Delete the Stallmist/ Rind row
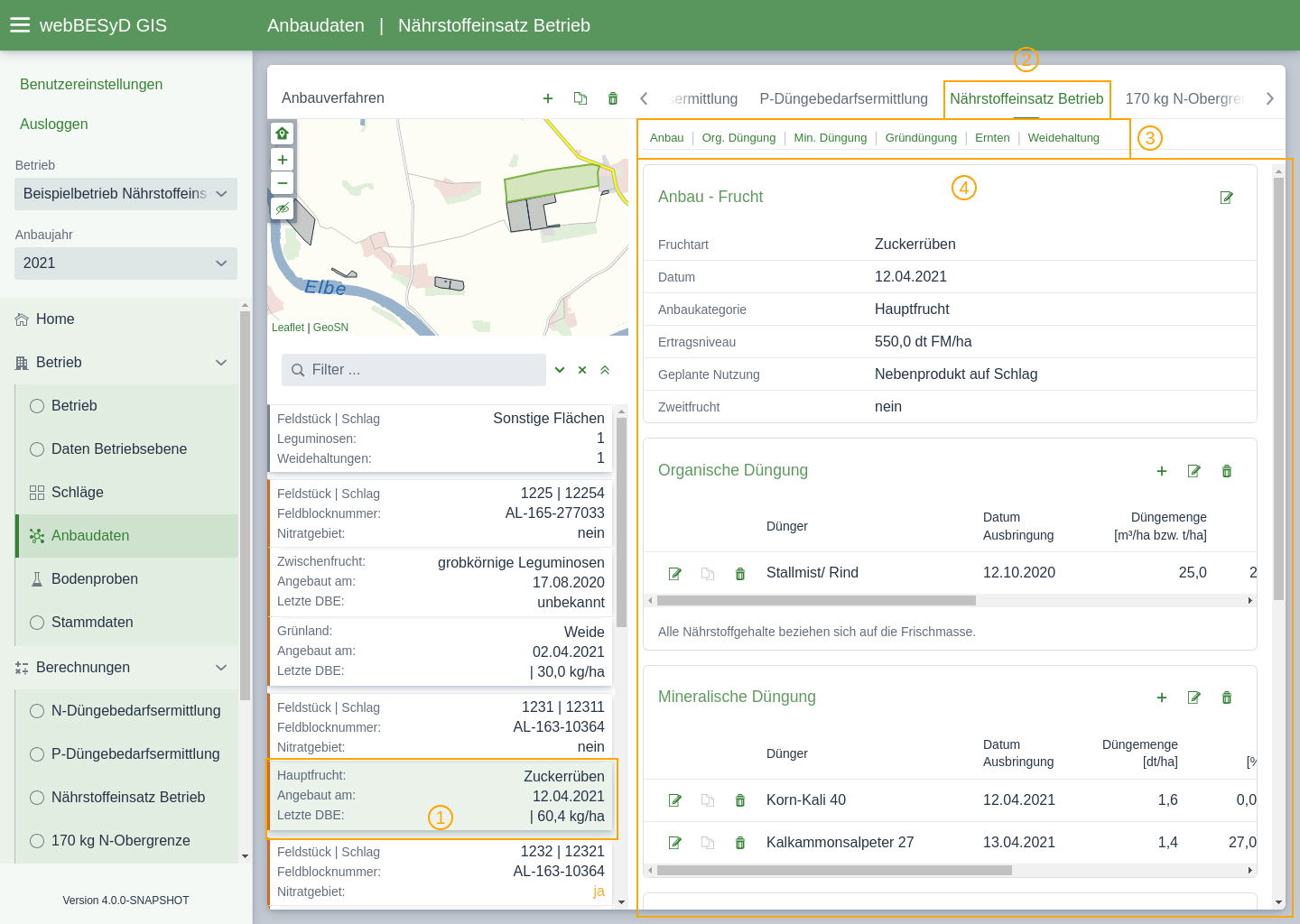 [x=740, y=574]
